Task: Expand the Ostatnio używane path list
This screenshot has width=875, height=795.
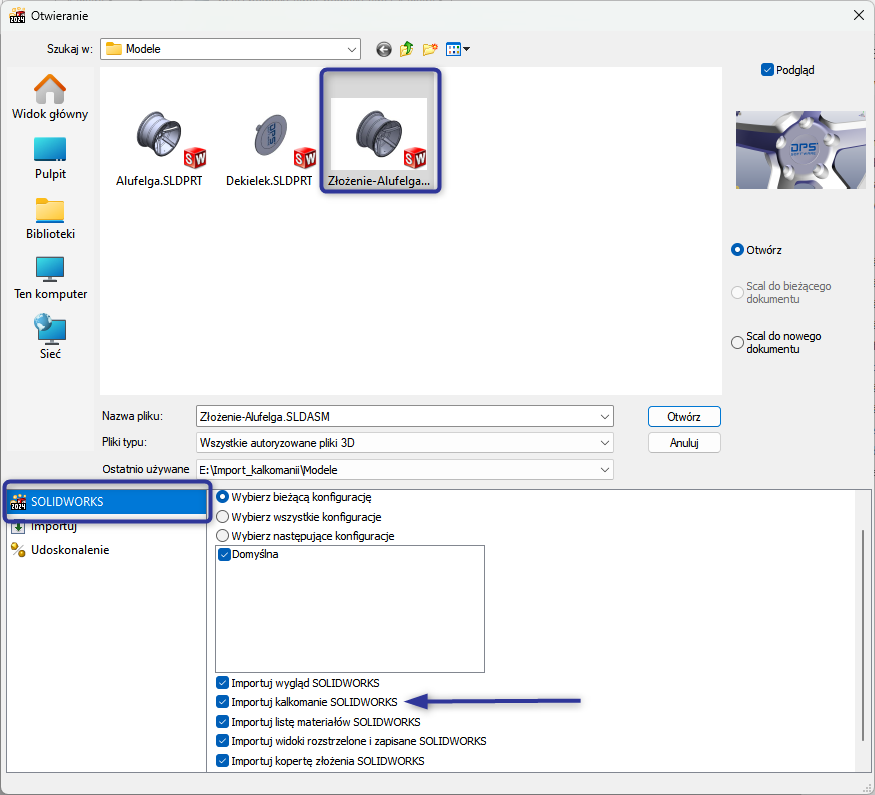Action: click(x=604, y=470)
